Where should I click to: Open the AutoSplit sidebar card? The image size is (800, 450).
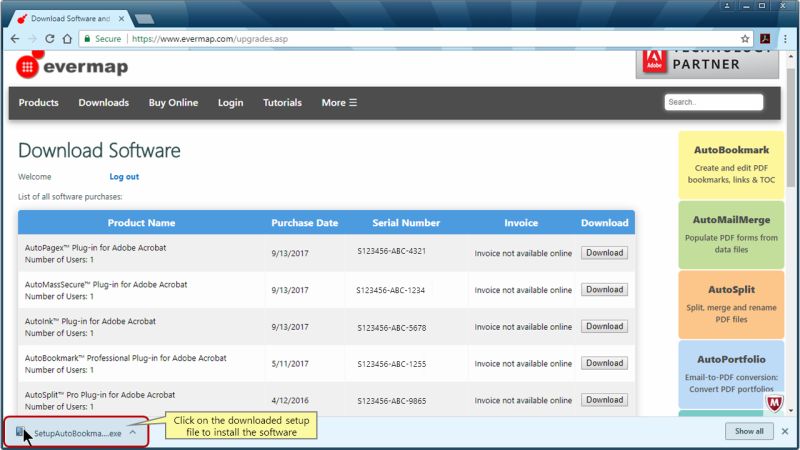pos(731,305)
